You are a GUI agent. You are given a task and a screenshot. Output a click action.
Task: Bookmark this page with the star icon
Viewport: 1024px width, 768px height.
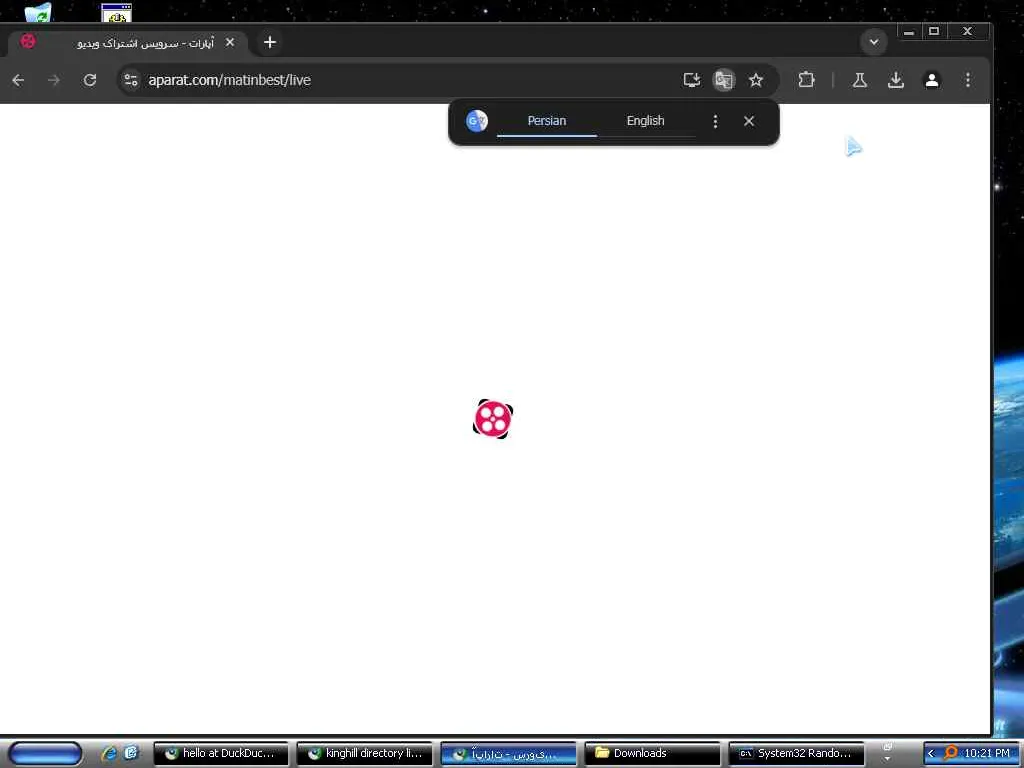click(x=756, y=80)
